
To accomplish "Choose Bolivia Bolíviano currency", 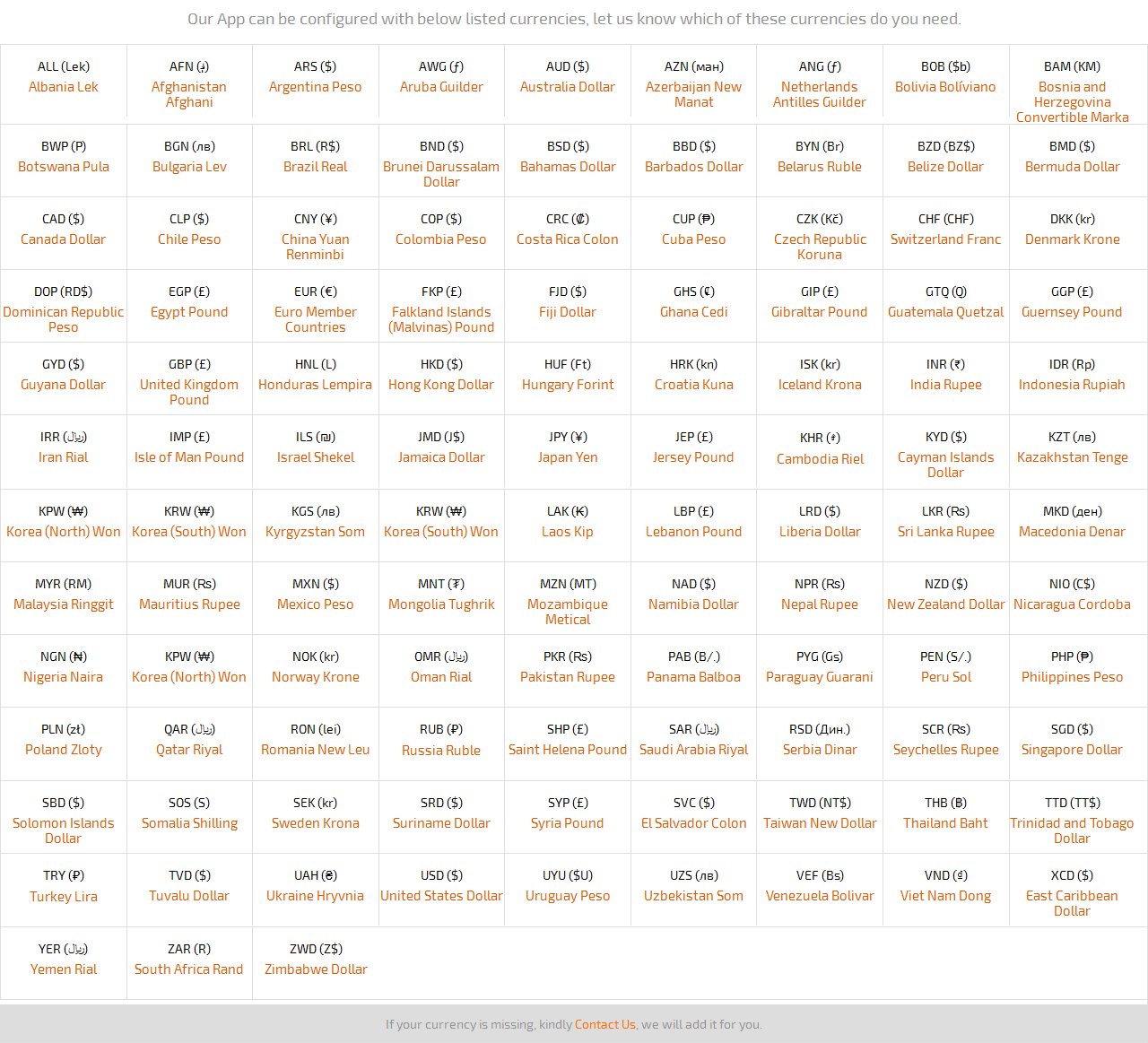I will 945,87.
